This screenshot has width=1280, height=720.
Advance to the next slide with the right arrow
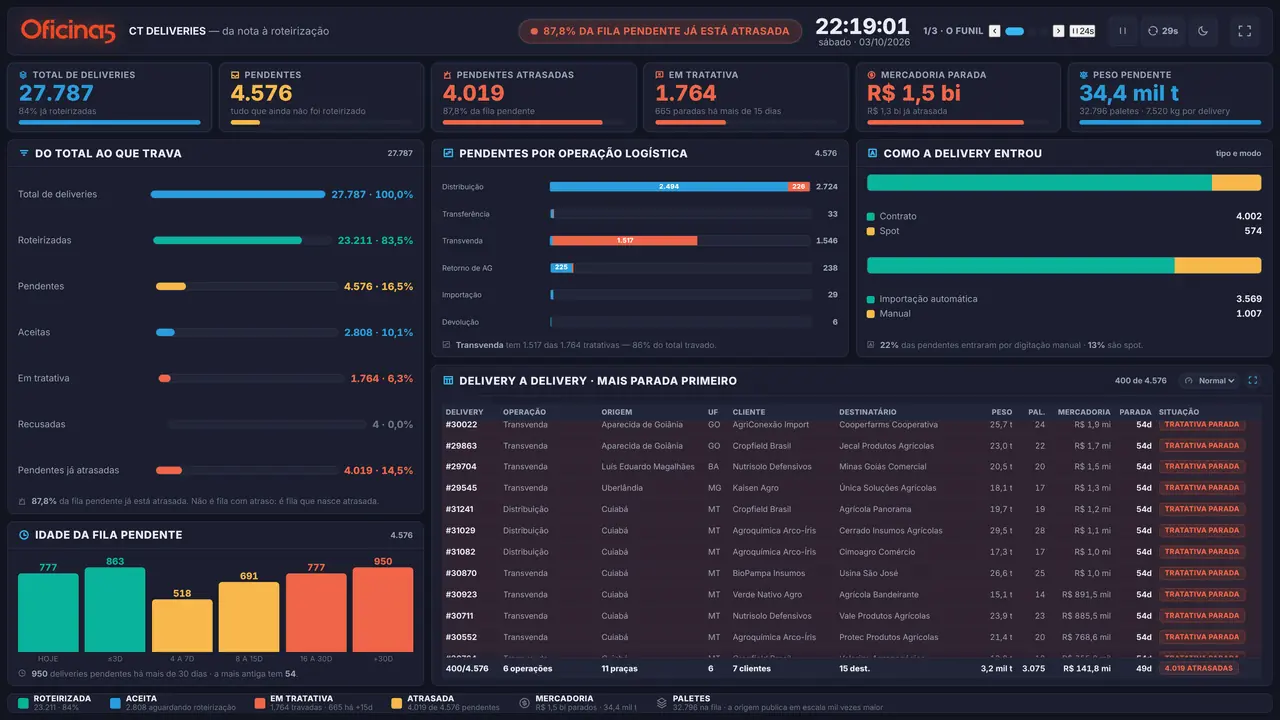[x=1058, y=31]
